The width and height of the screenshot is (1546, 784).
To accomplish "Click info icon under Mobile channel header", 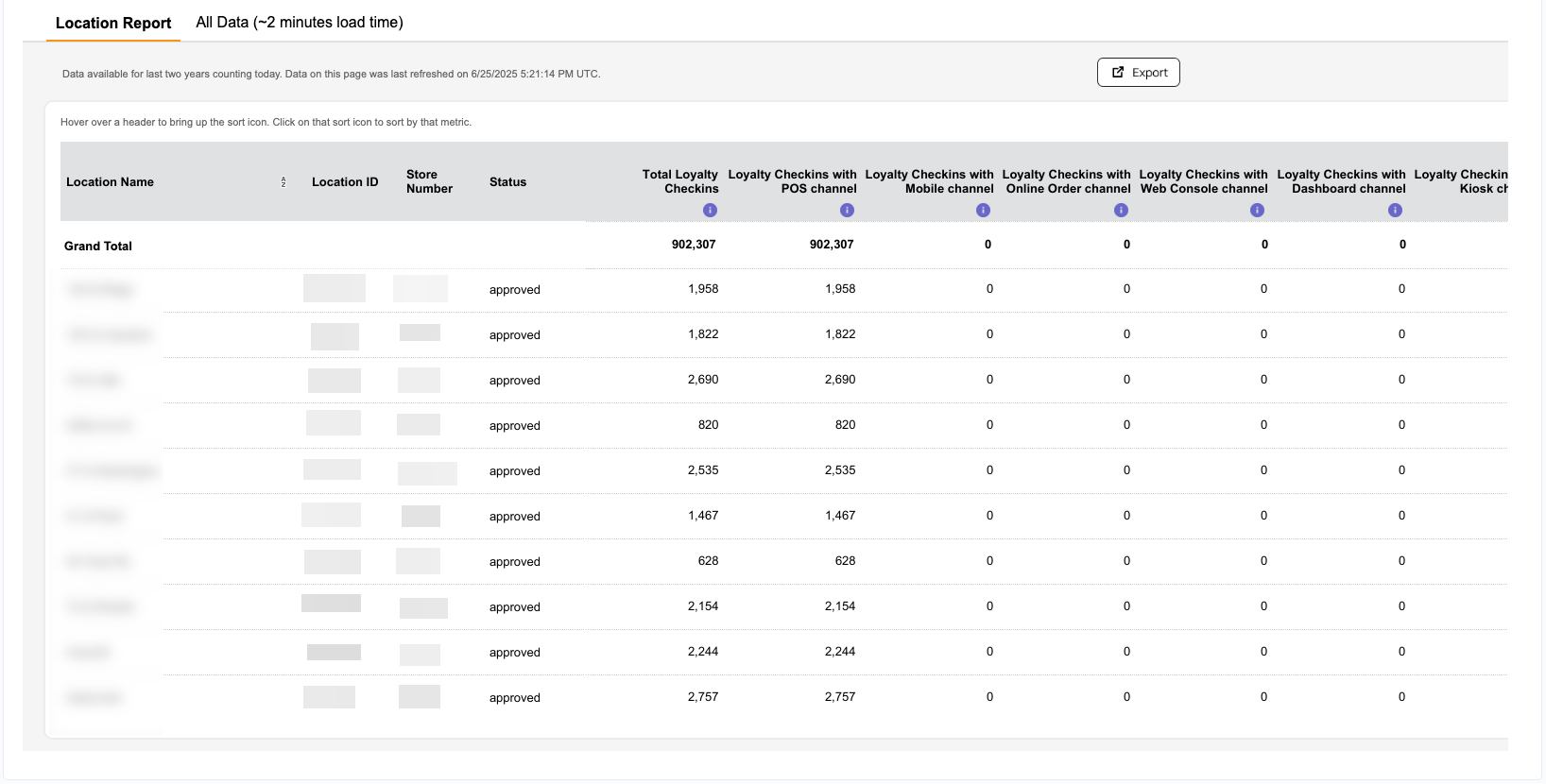I will tap(983, 210).
